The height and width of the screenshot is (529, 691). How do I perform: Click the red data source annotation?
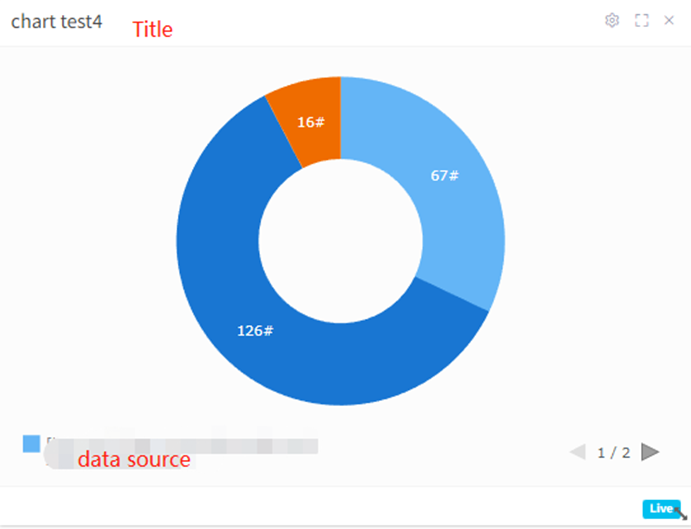click(133, 460)
